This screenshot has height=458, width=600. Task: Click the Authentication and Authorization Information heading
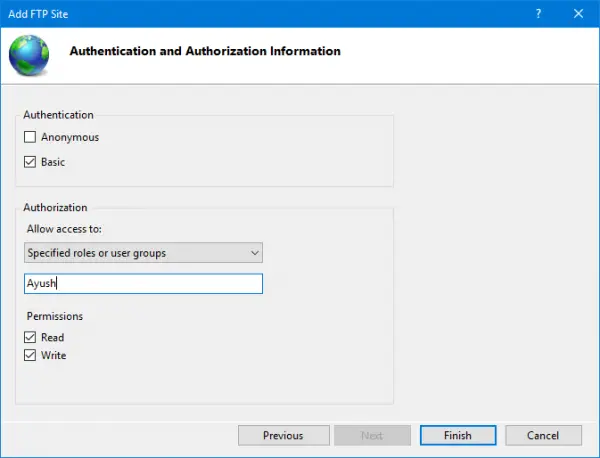204,51
